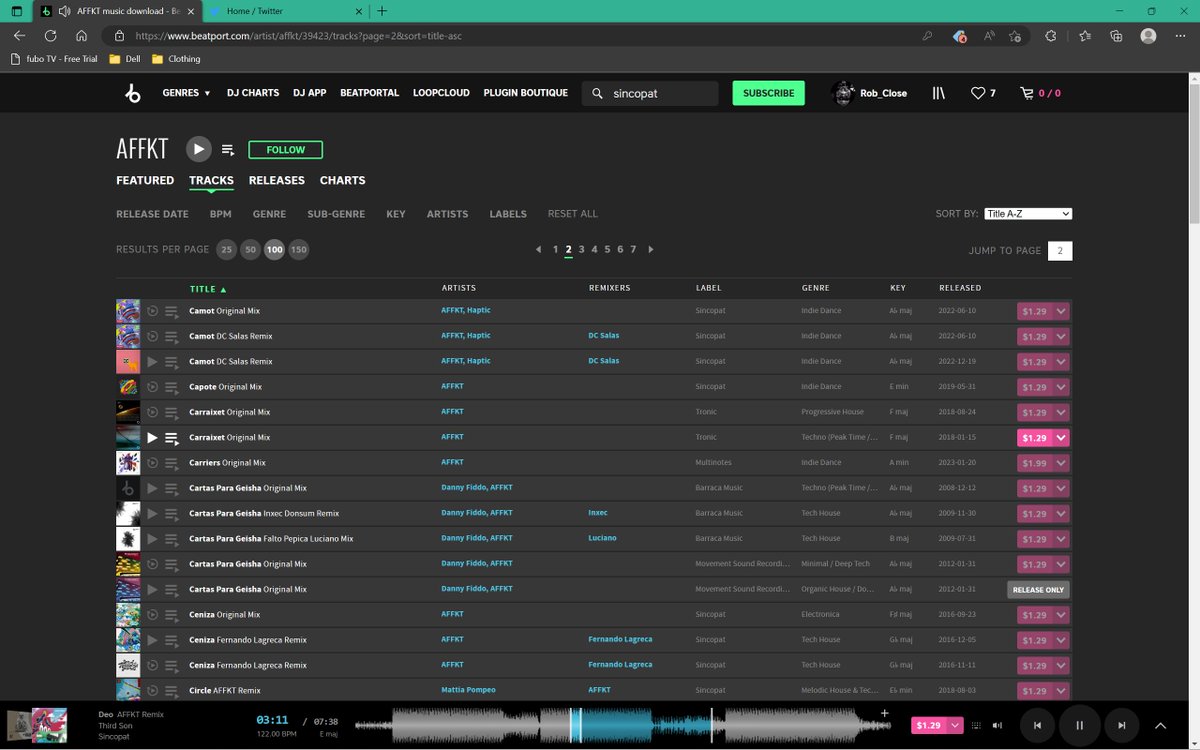
Task: Play Carraixet Tronic Techno track
Action: 152,438
